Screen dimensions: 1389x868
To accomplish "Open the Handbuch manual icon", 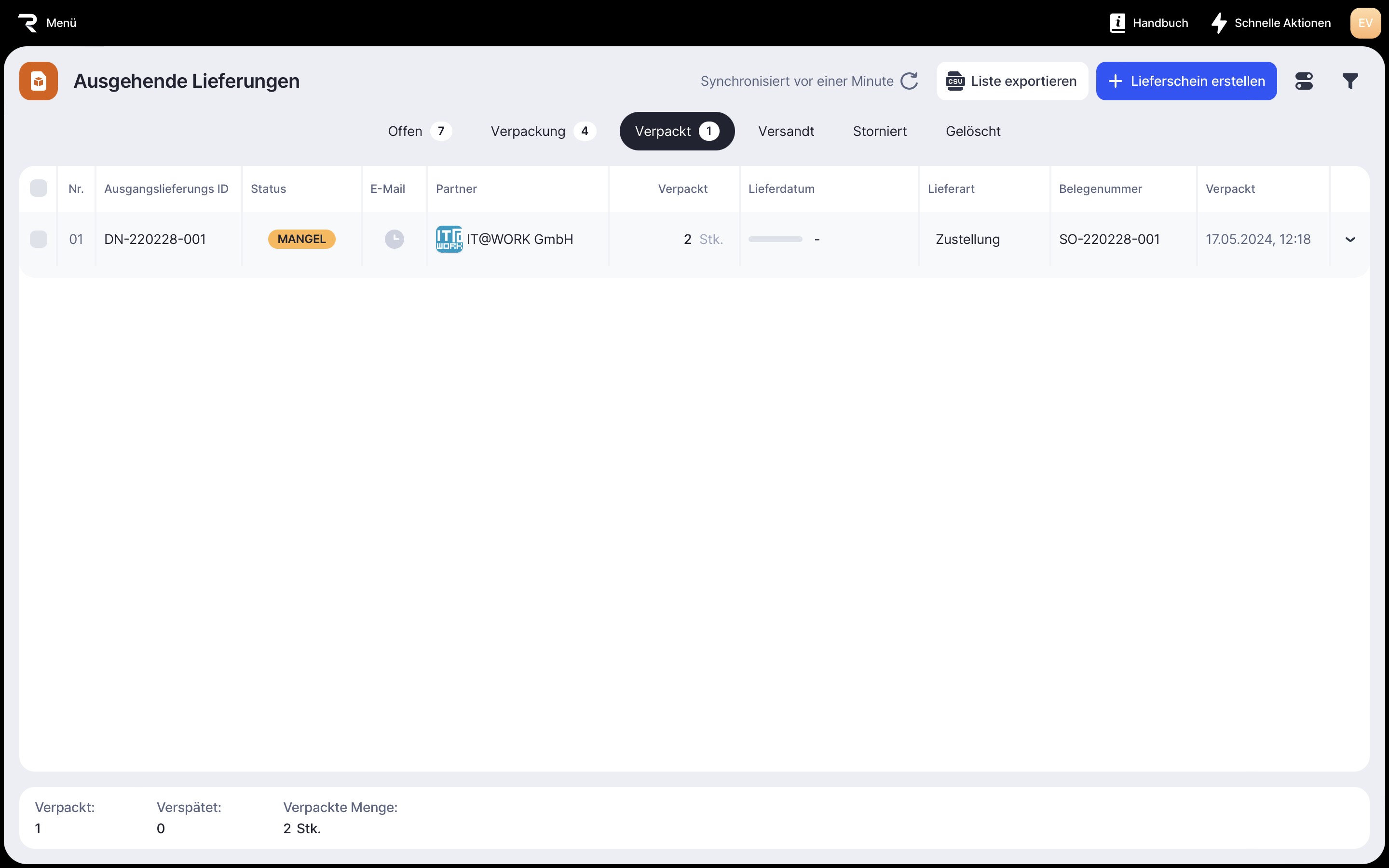I will [x=1117, y=23].
